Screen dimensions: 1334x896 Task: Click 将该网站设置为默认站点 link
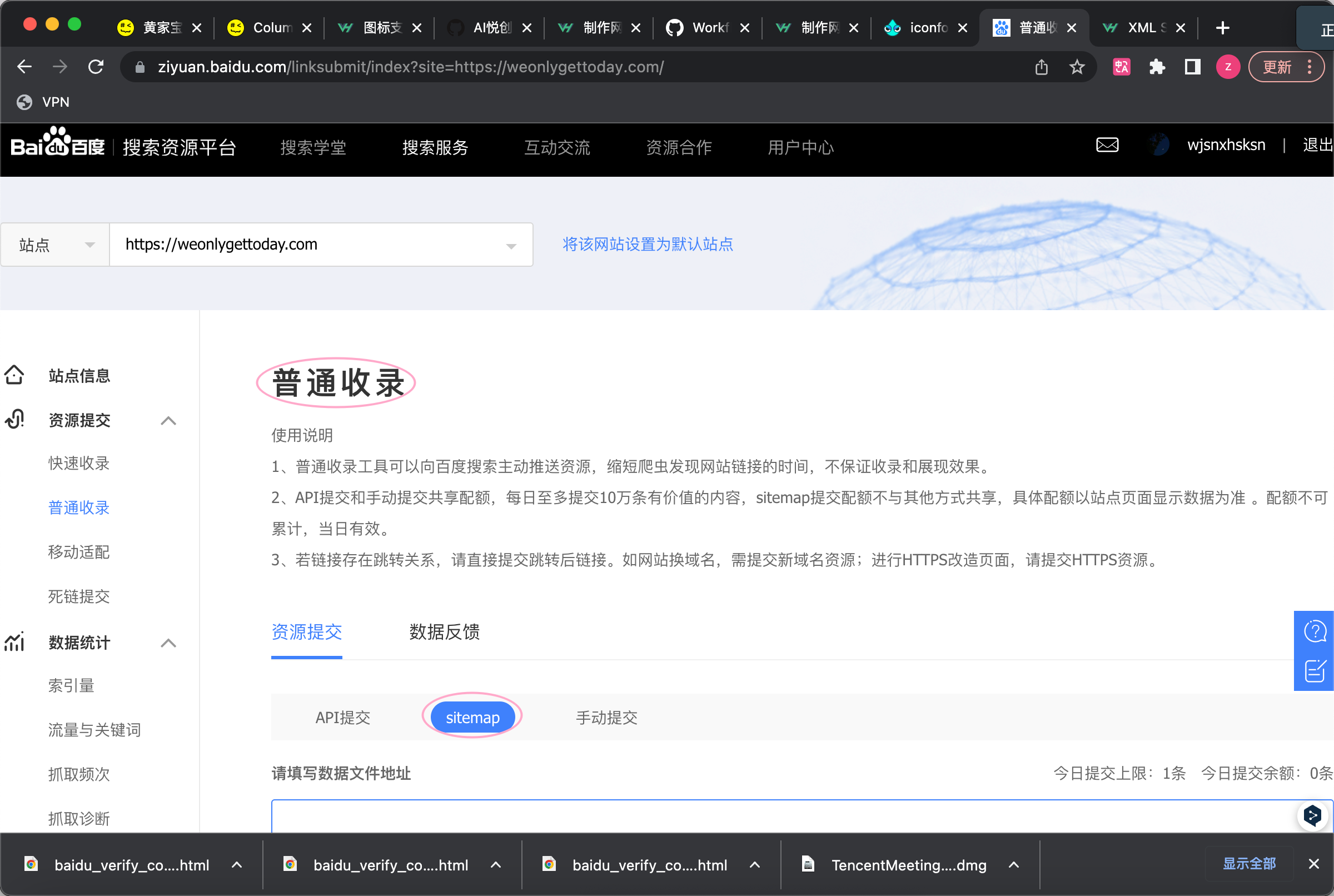[x=648, y=245]
